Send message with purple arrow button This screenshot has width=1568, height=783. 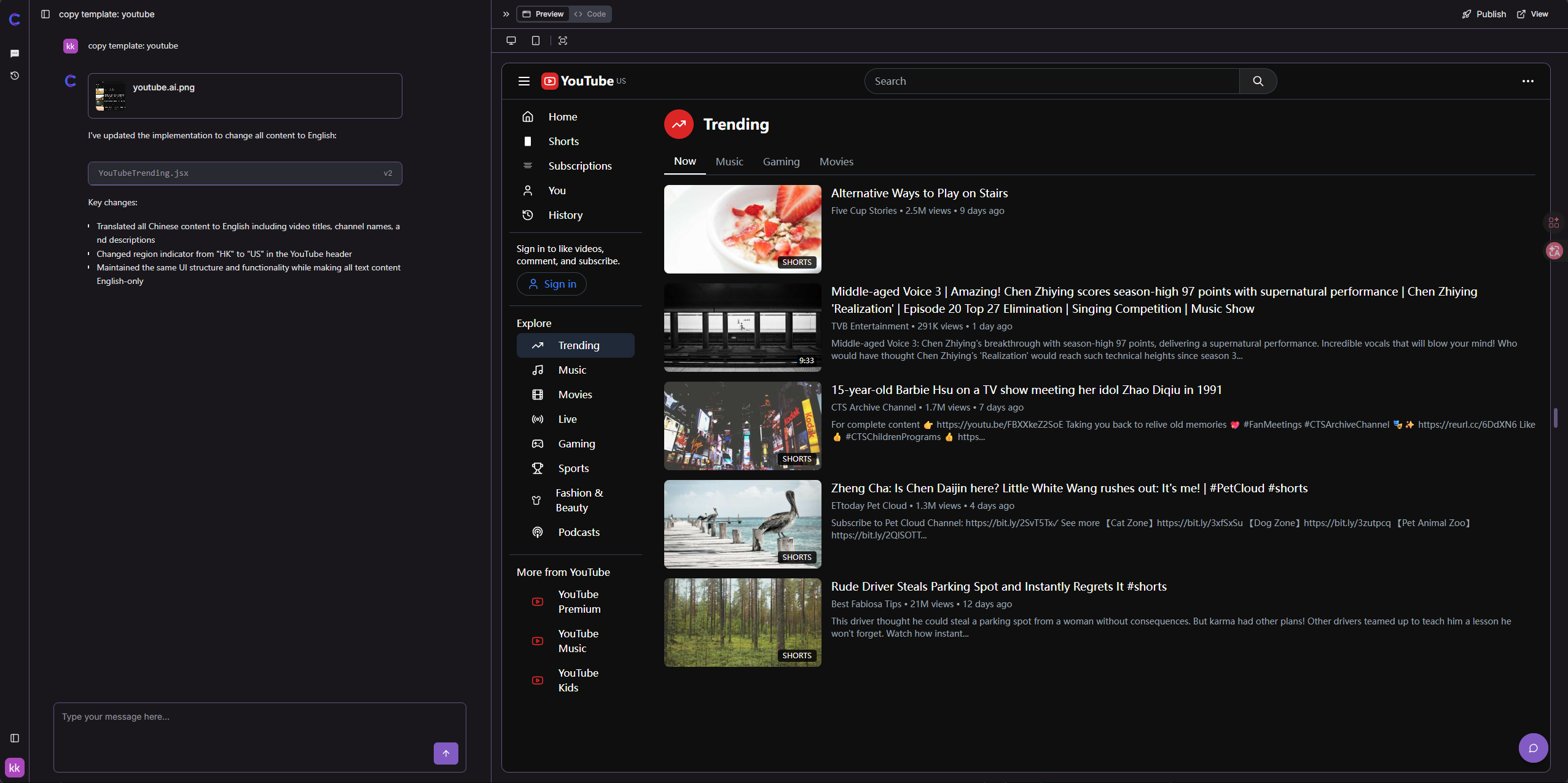(445, 753)
